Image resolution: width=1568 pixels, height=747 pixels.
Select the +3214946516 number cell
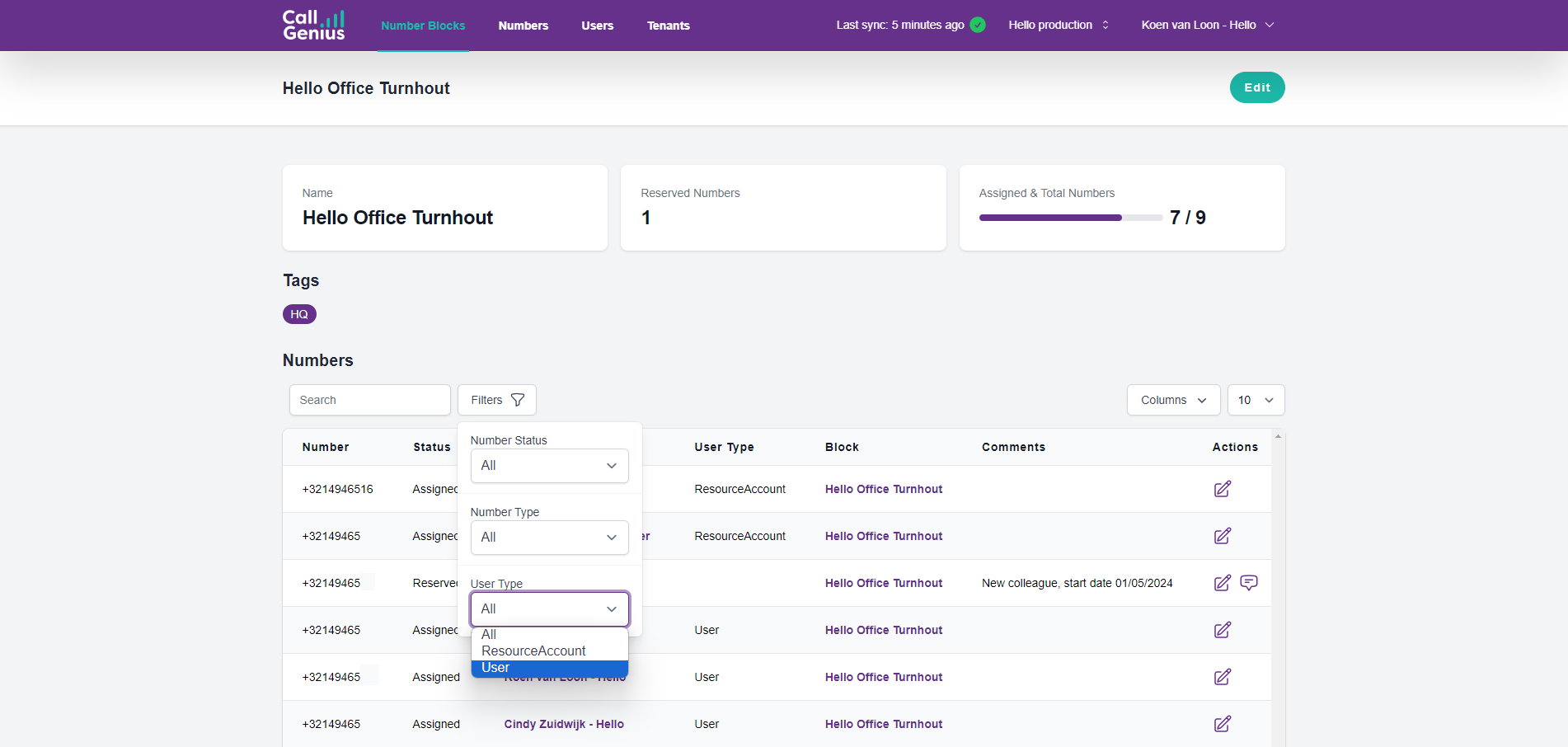337,489
